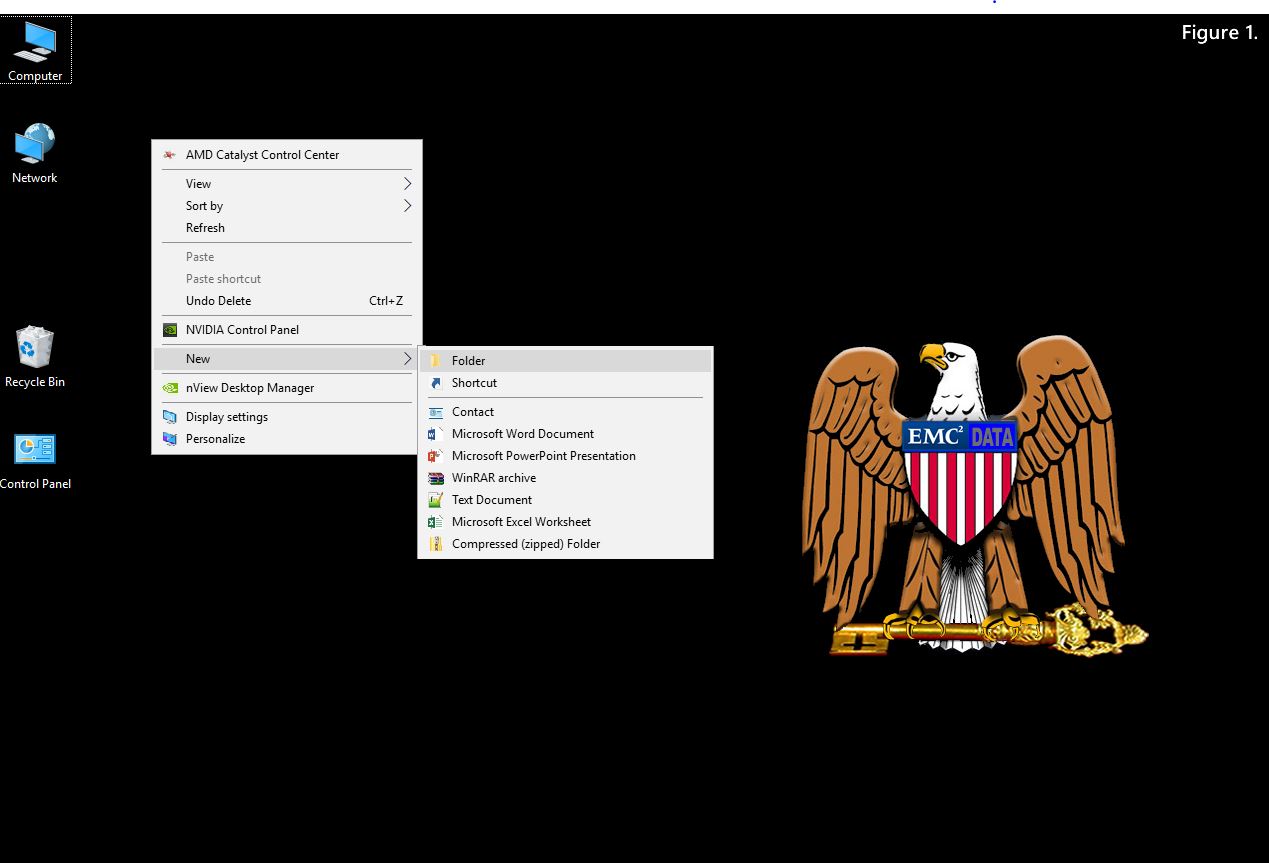Click the AMD Catalyst Control Center icon
1269x863 pixels.
tap(170, 155)
